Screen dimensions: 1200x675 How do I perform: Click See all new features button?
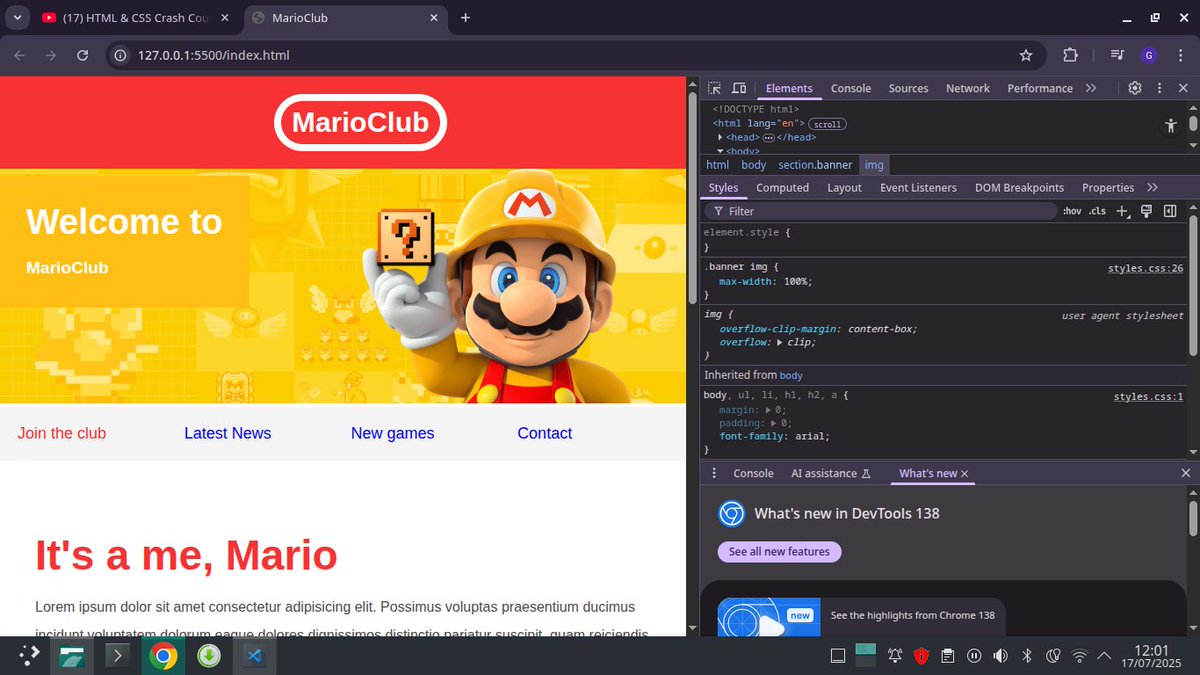(779, 552)
